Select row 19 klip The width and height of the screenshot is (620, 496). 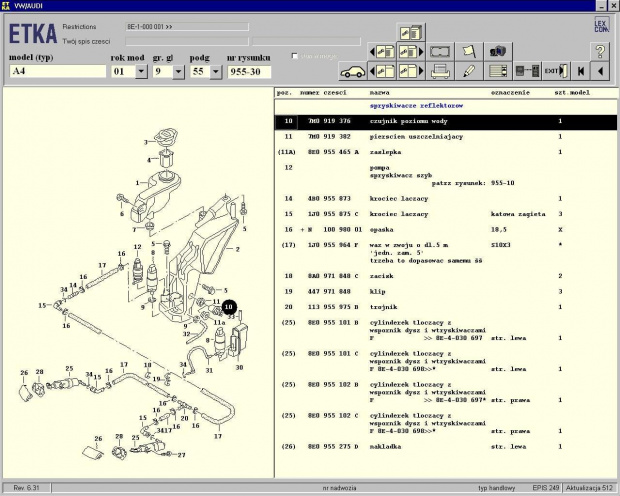(446, 292)
